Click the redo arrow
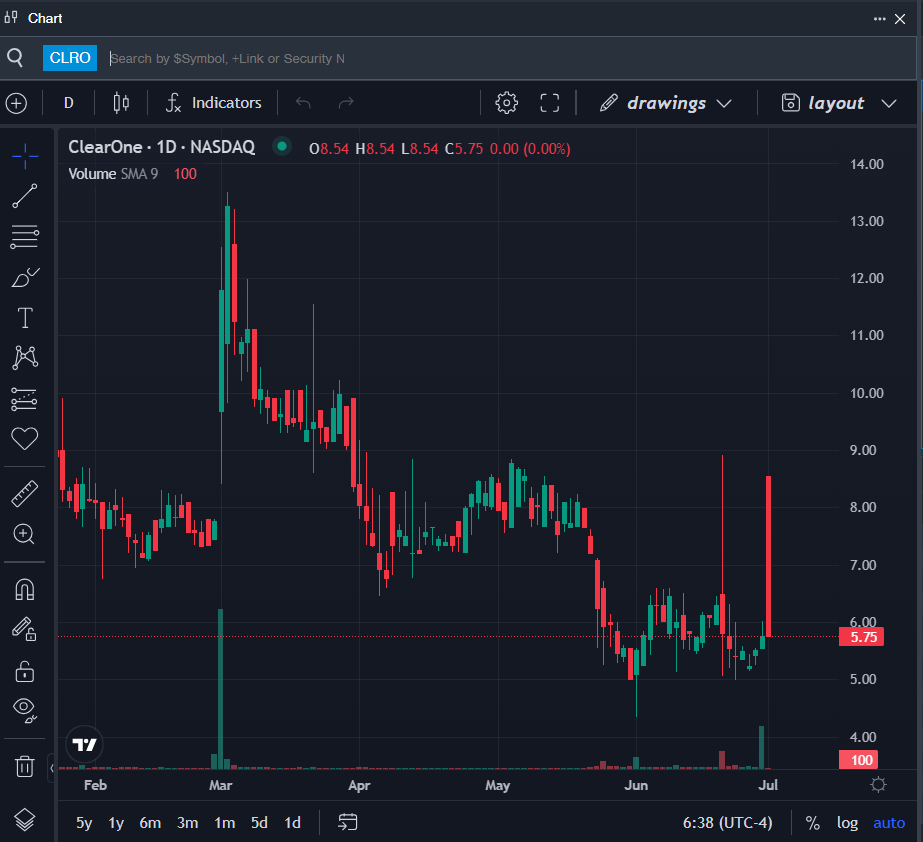923x842 pixels. 346,103
